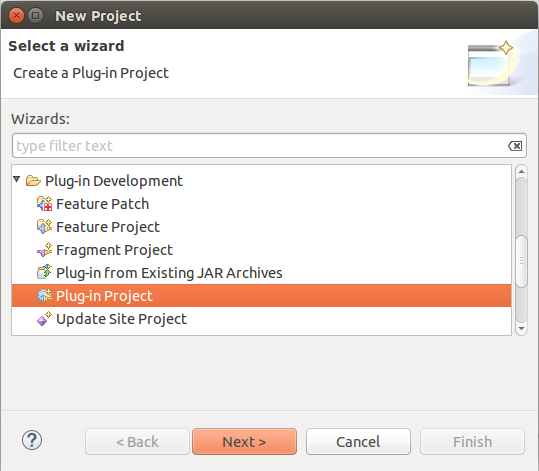Choose the Update Site Project wizard
This screenshot has width=539, height=471.
tap(121, 319)
